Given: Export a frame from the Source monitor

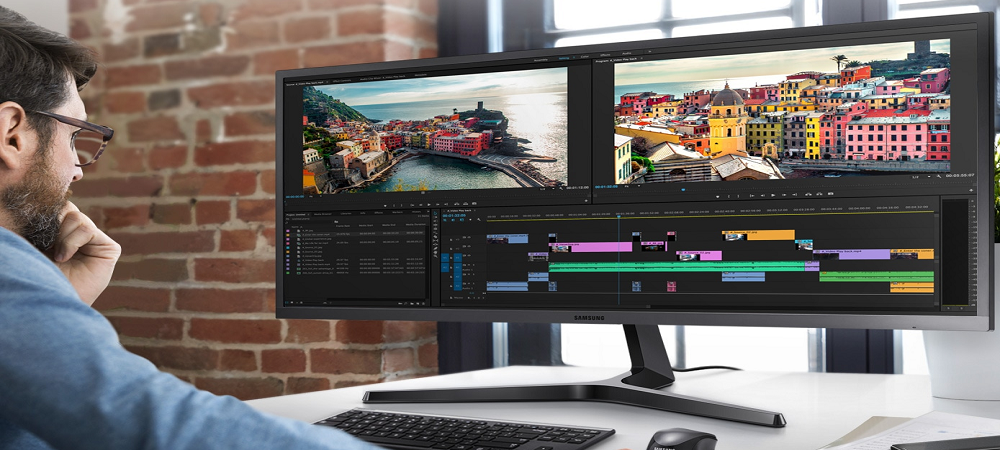Looking at the screenshot, I should tap(474, 203).
